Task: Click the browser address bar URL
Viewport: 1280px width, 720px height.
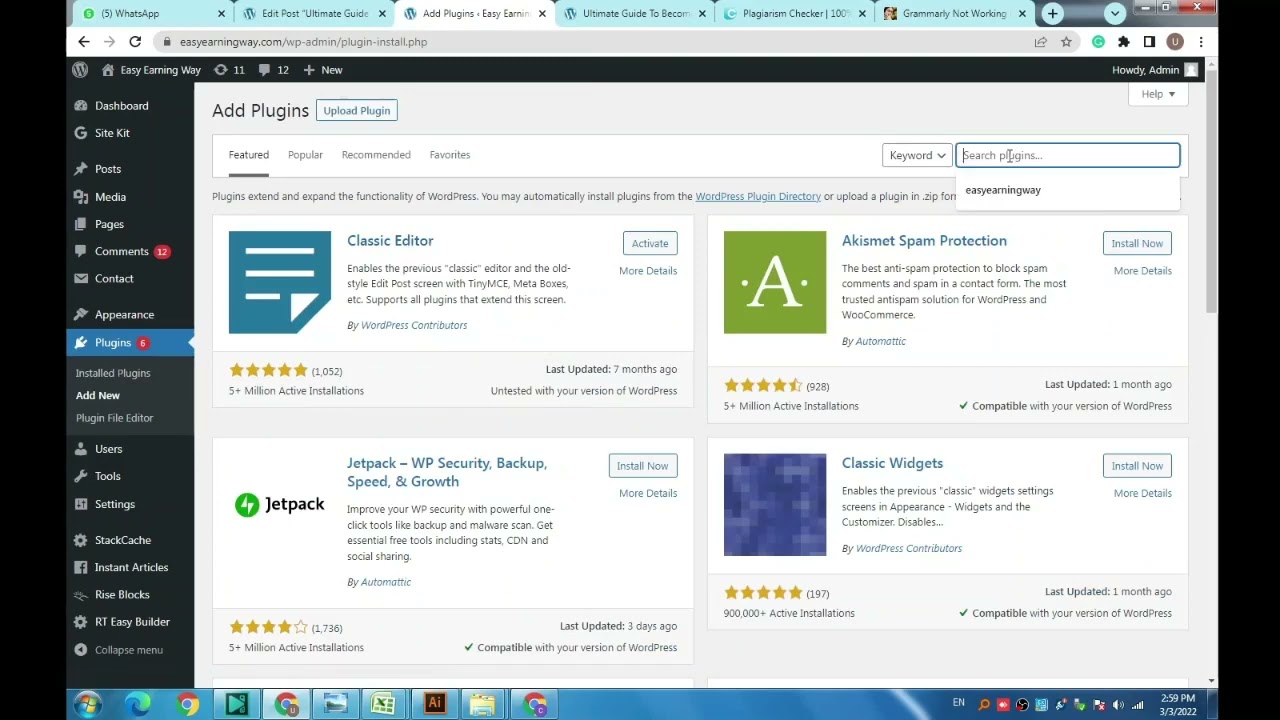Action: point(303,42)
